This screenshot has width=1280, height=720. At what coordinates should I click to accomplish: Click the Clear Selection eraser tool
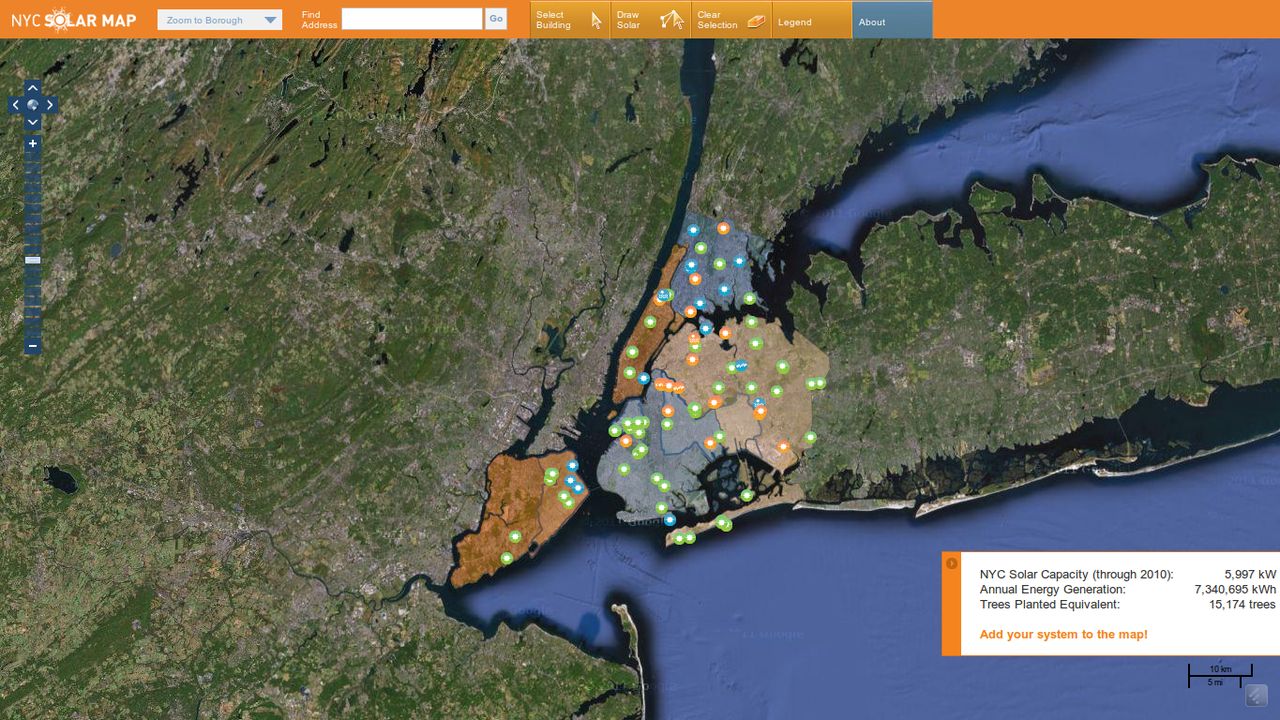[x=731, y=20]
